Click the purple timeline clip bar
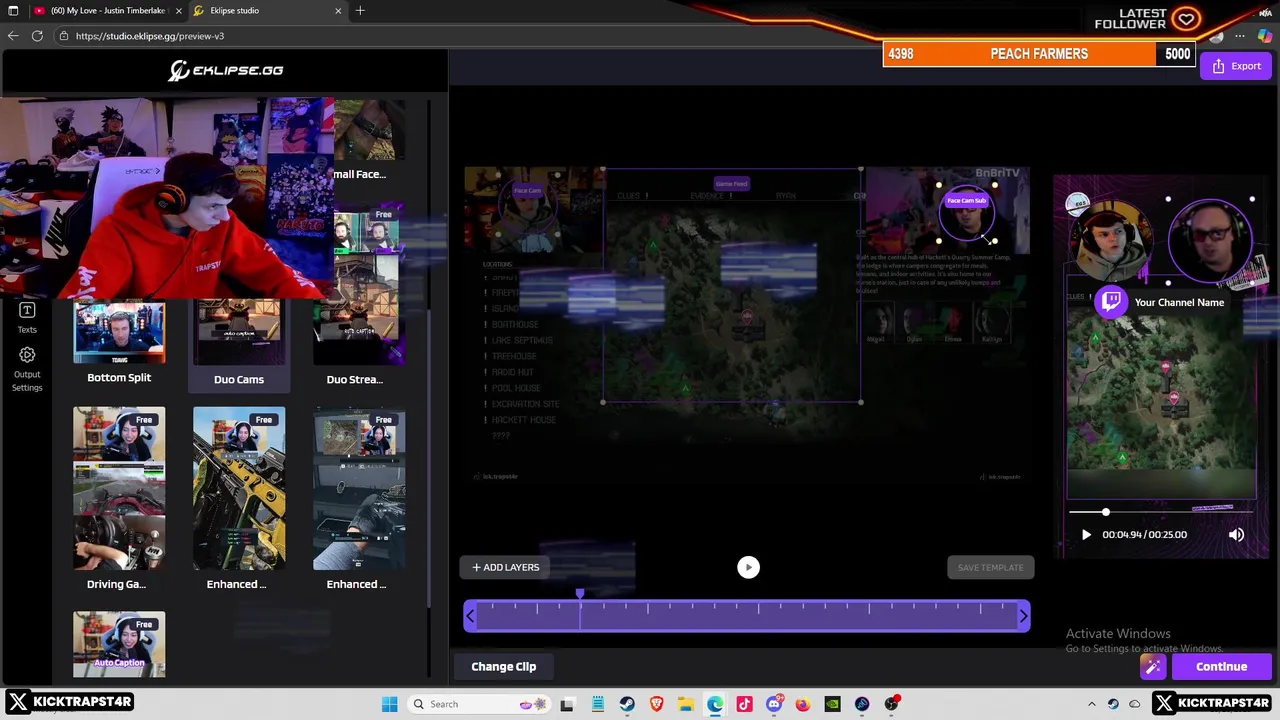1280x720 pixels. 747,617
